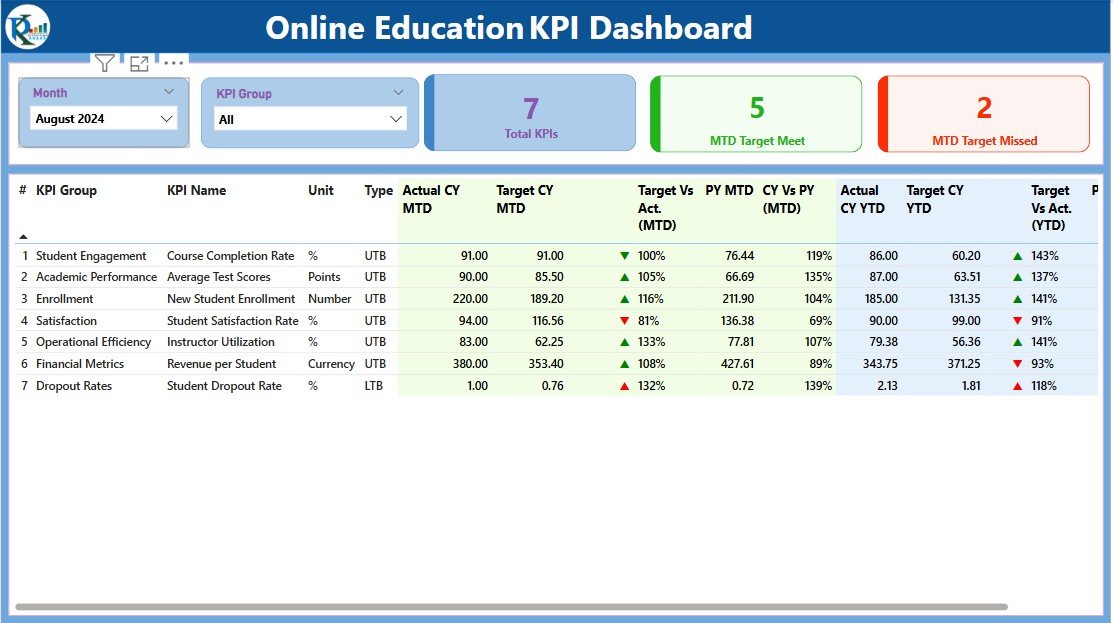1113x623 pixels.
Task: Click red MTD down arrow in Satisfaction row
Action: pos(625,321)
